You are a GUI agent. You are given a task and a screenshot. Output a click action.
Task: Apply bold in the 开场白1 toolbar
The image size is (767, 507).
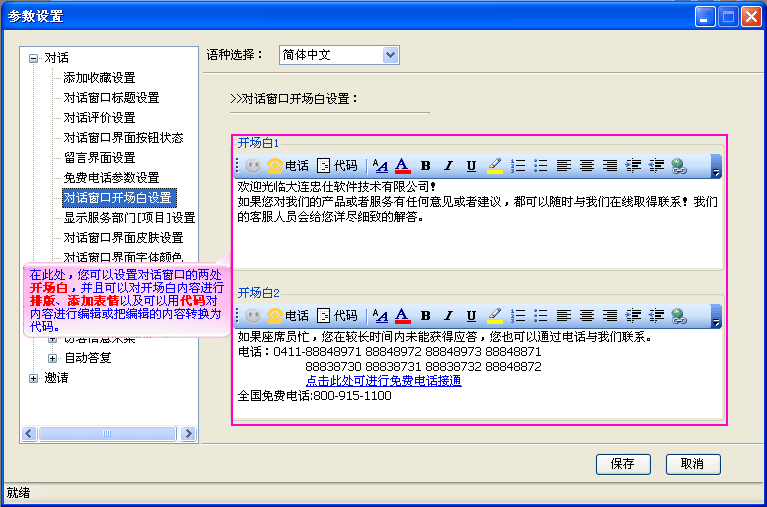(425, 165)
